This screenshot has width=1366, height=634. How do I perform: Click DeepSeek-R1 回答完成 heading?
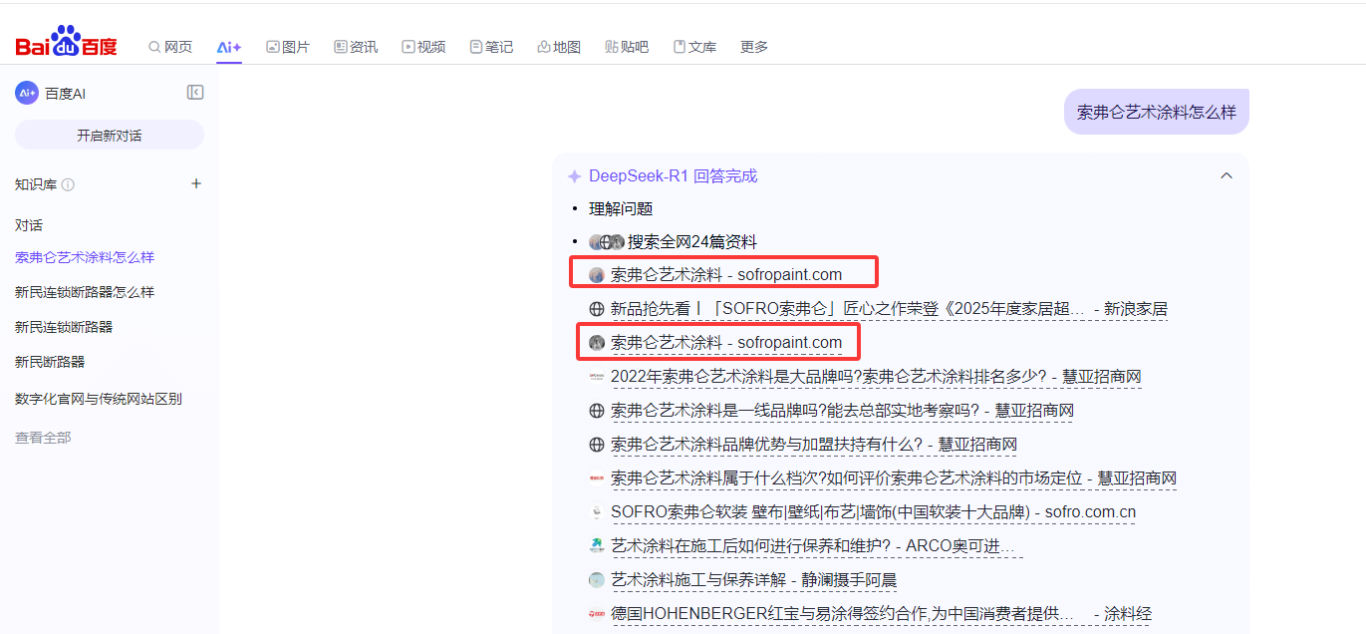click(673, 176)
